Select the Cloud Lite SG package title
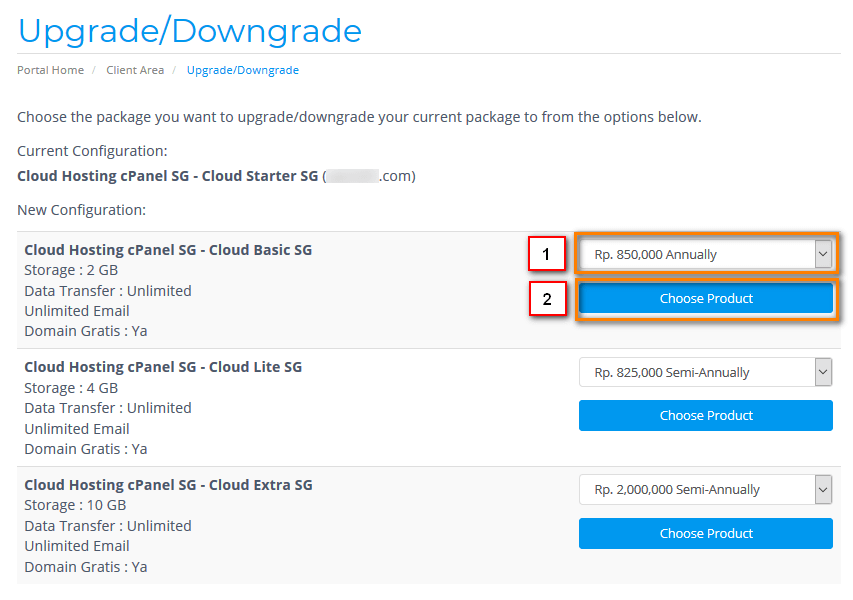The width and height of the screenshot is (853, 600). [163, 367]
